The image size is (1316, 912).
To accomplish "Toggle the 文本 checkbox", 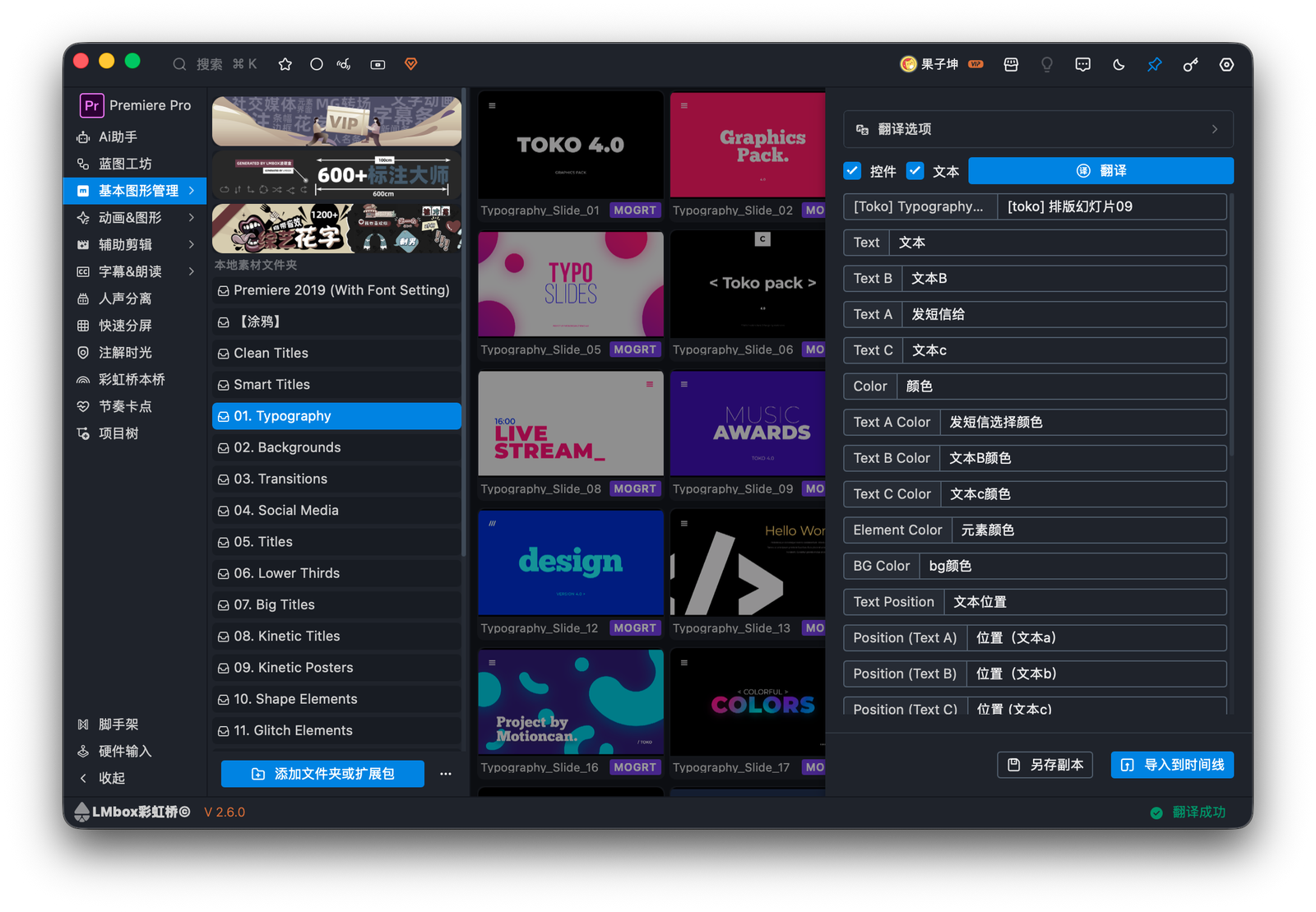I will 915,170.
